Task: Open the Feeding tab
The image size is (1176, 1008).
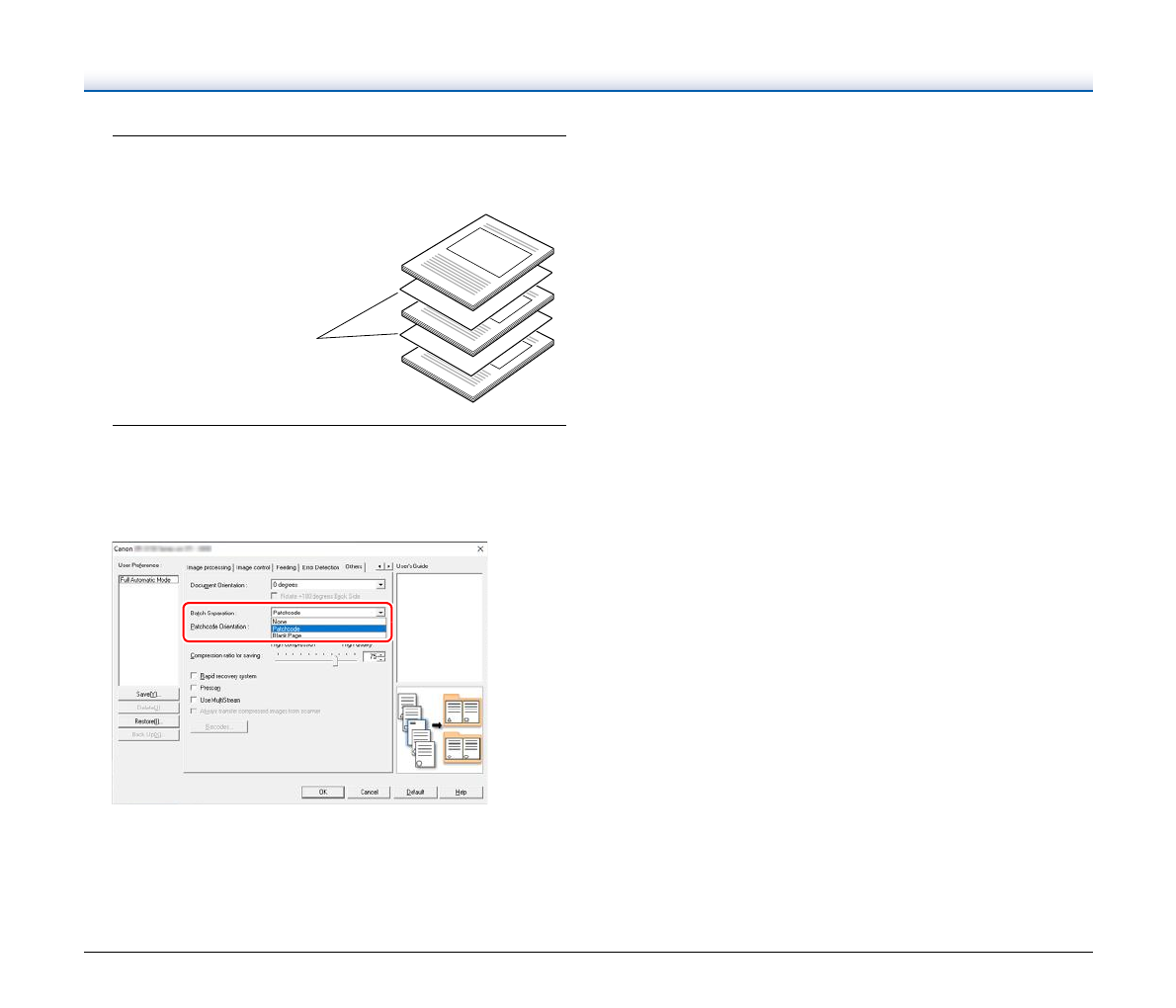Action: click(x=286, y=567)
